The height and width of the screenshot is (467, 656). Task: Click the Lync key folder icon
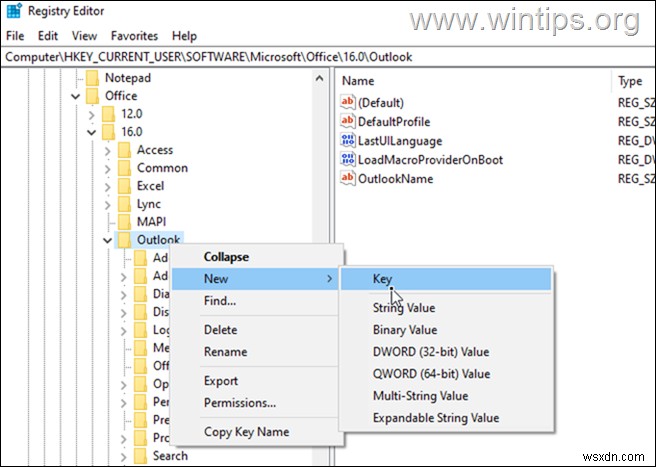coord(124,204)
